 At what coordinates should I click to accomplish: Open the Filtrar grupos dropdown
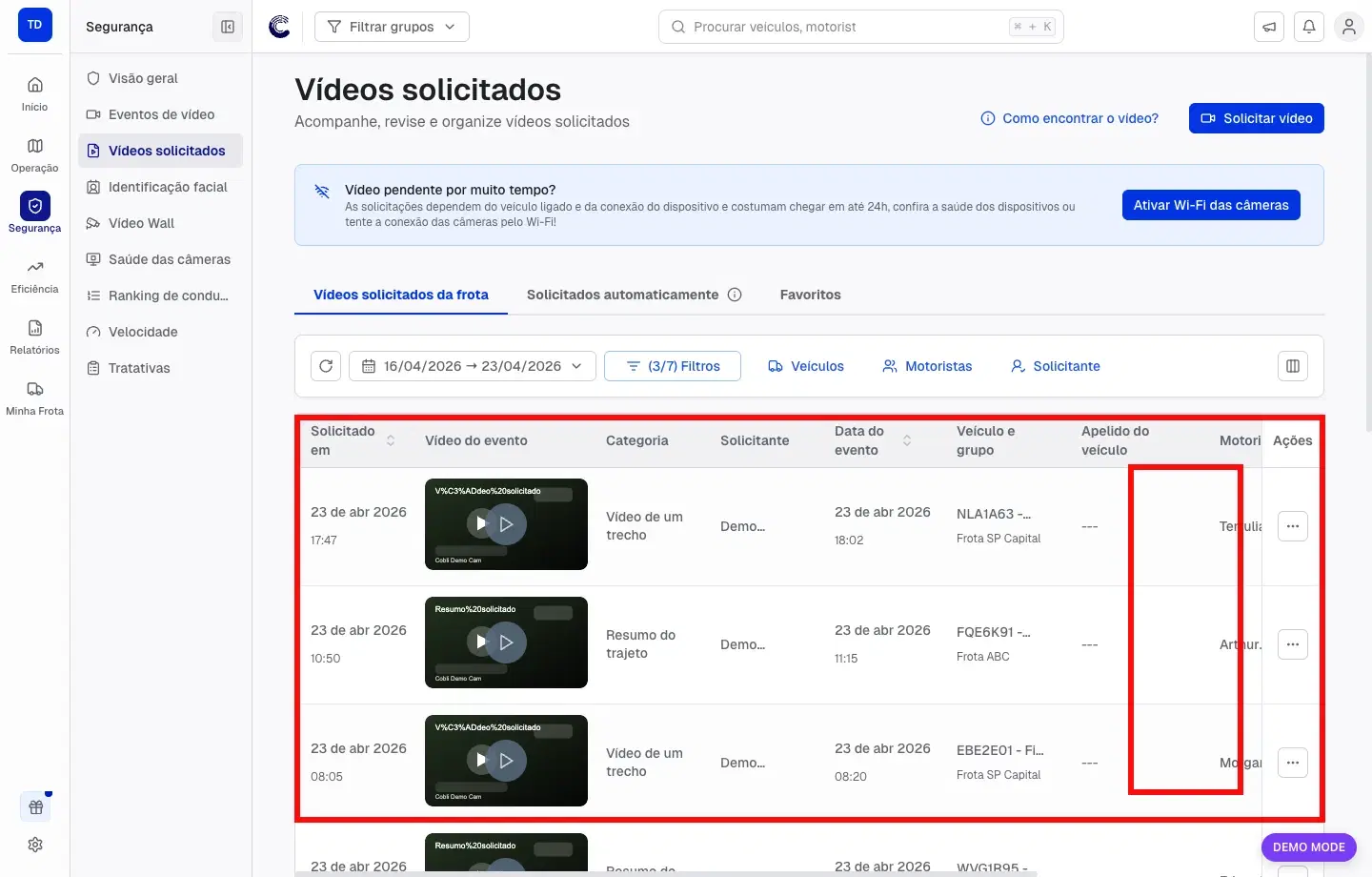click(392, 27)
